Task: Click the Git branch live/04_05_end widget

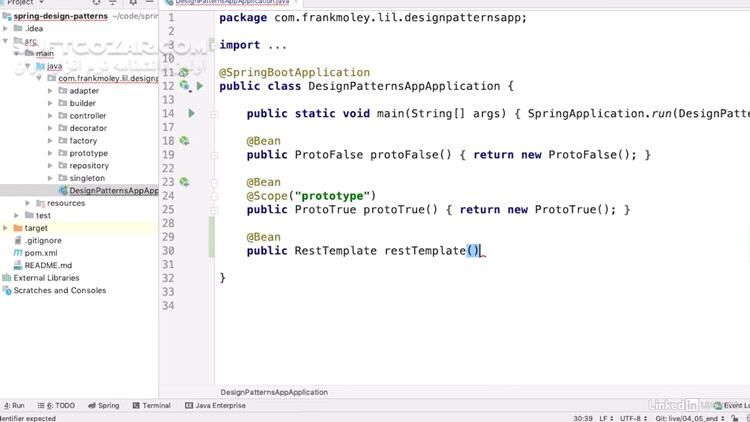Action: point(689,418)
